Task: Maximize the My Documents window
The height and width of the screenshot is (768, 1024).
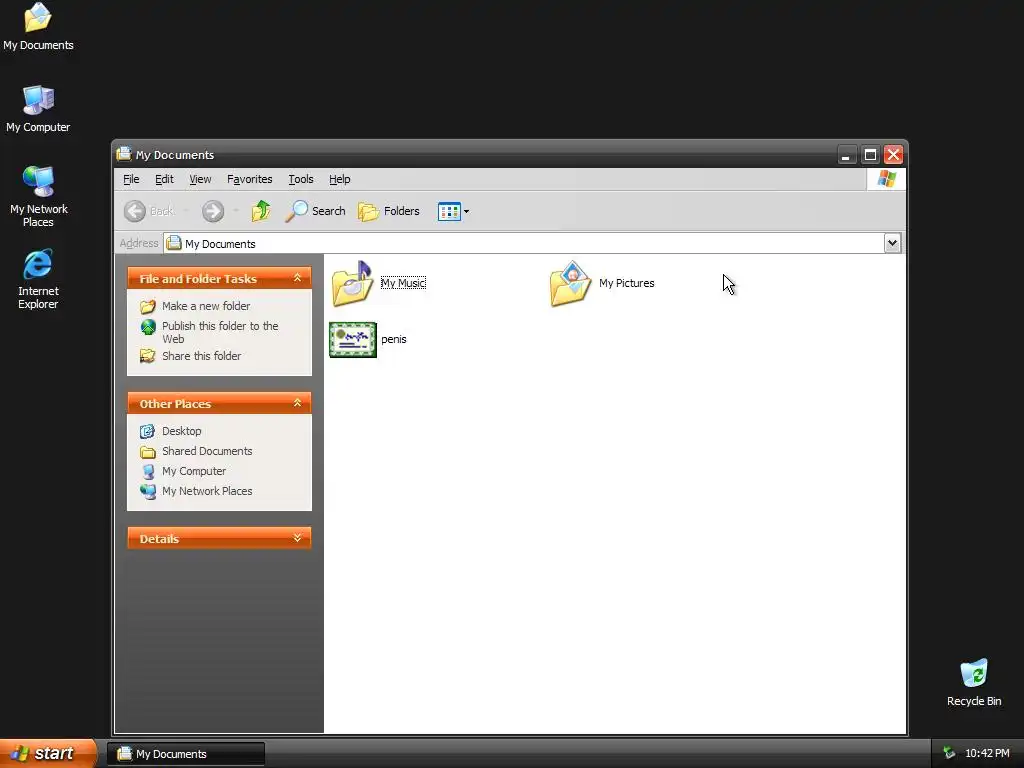Action: point(870,155)
